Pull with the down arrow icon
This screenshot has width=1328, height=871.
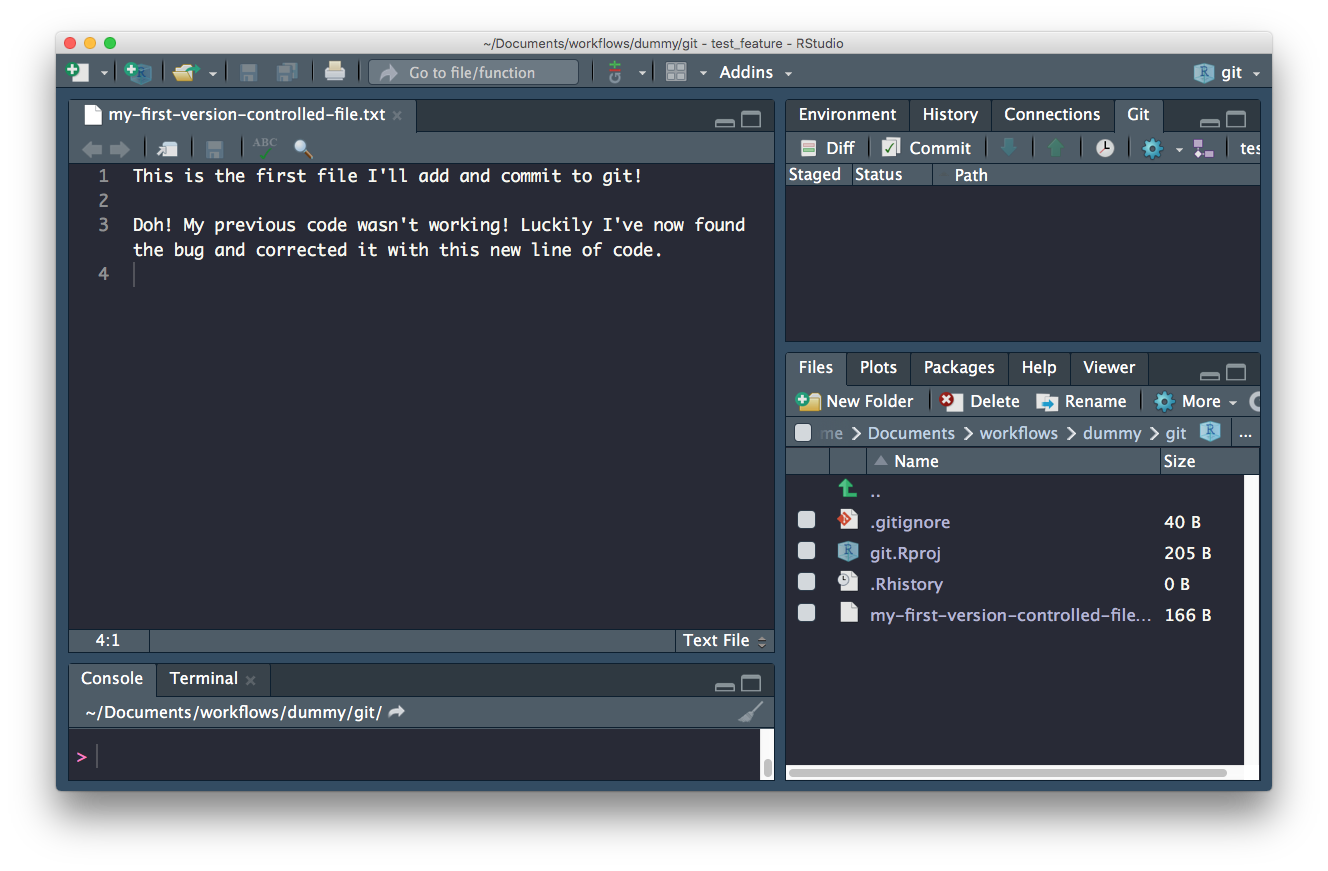pos(1008,148)
